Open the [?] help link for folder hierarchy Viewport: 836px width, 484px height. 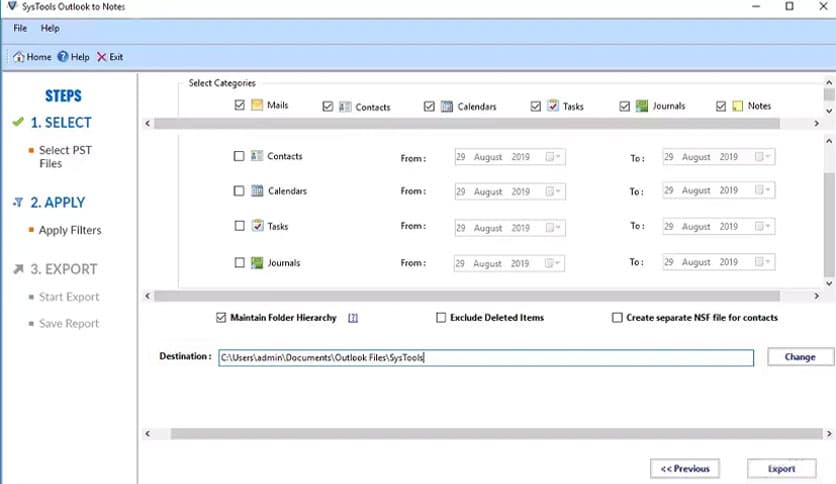(x=353, y=318)
